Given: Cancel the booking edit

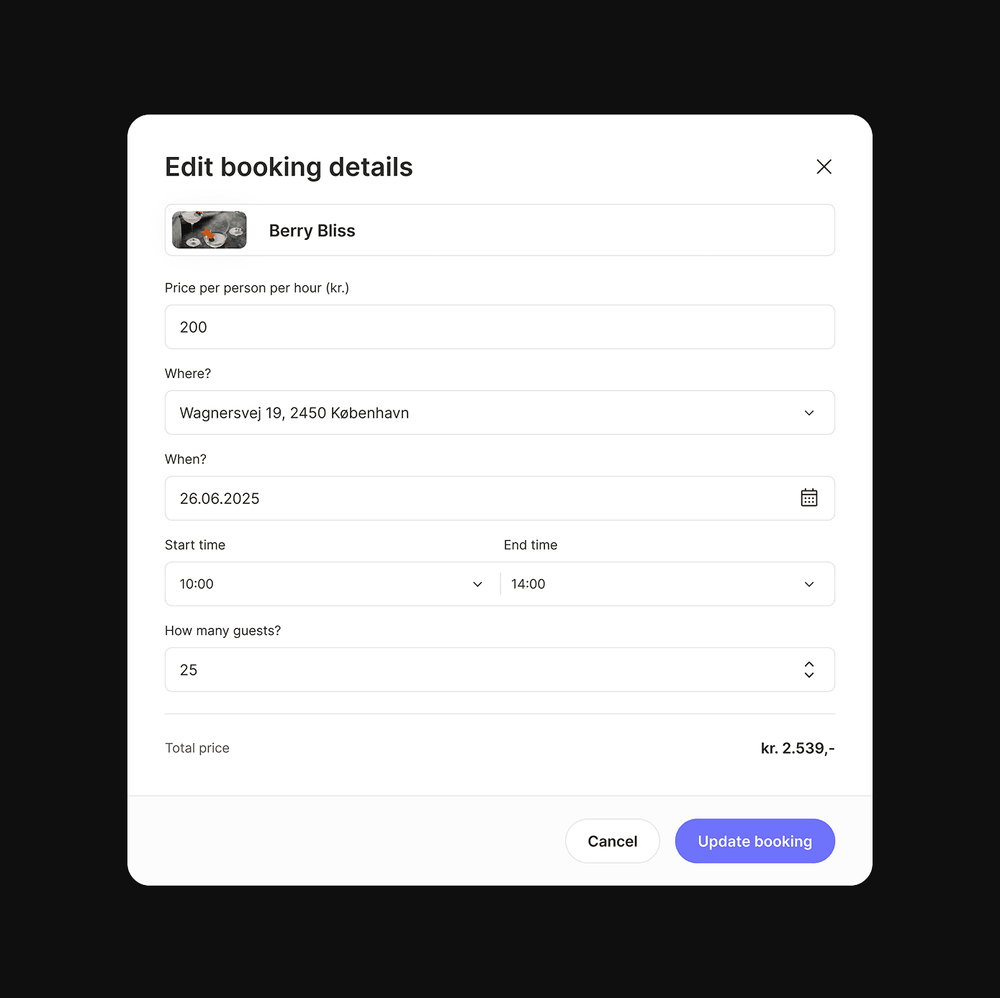Looking at the screenshot, I should tap(612, 840).
